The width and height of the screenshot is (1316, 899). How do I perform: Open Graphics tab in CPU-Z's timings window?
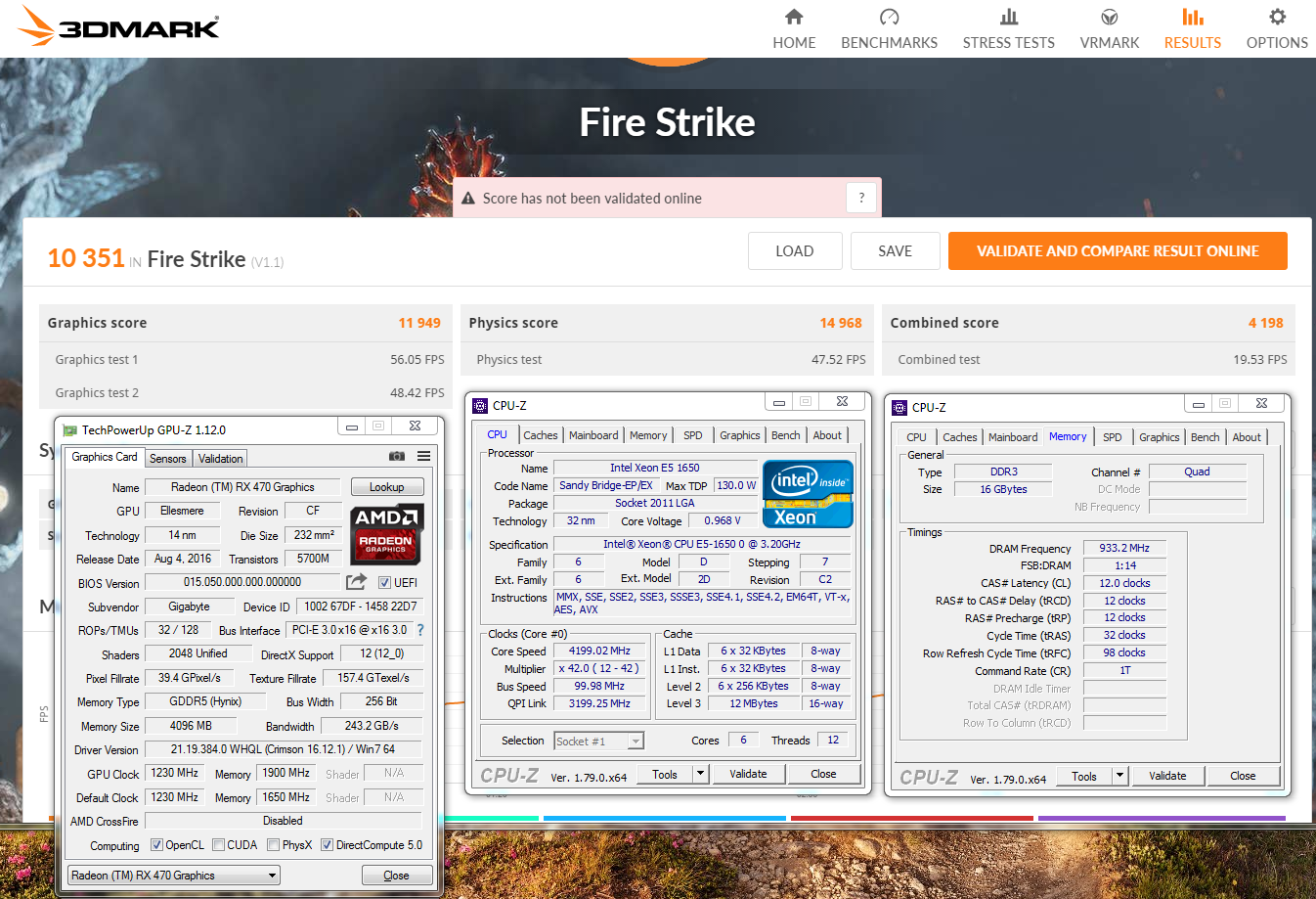pos(1159,437)
